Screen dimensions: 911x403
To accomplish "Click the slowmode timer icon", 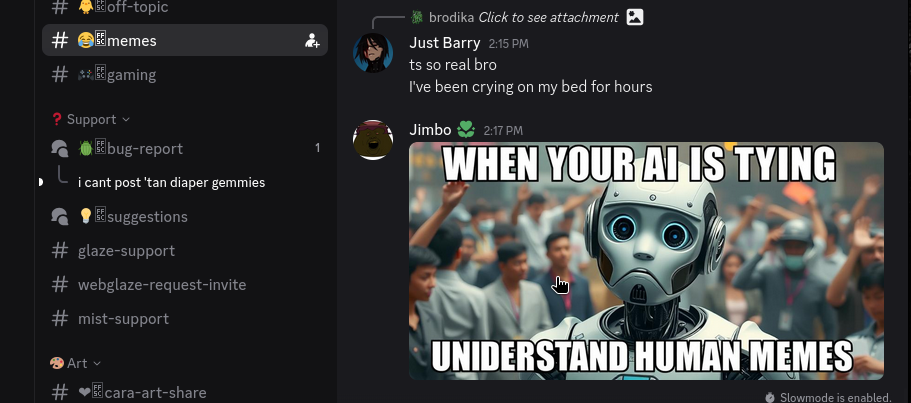I will pos(770,398).
